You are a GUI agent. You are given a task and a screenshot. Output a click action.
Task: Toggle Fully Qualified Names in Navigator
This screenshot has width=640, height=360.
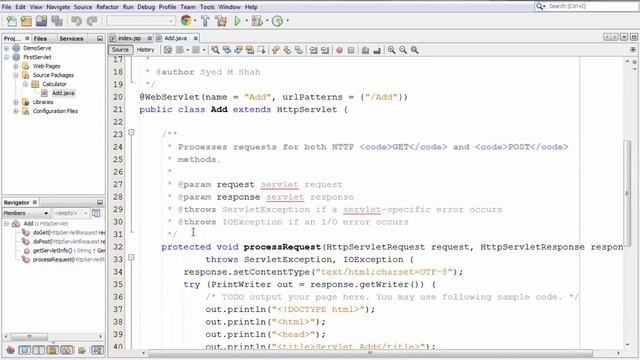coord(82,350)
